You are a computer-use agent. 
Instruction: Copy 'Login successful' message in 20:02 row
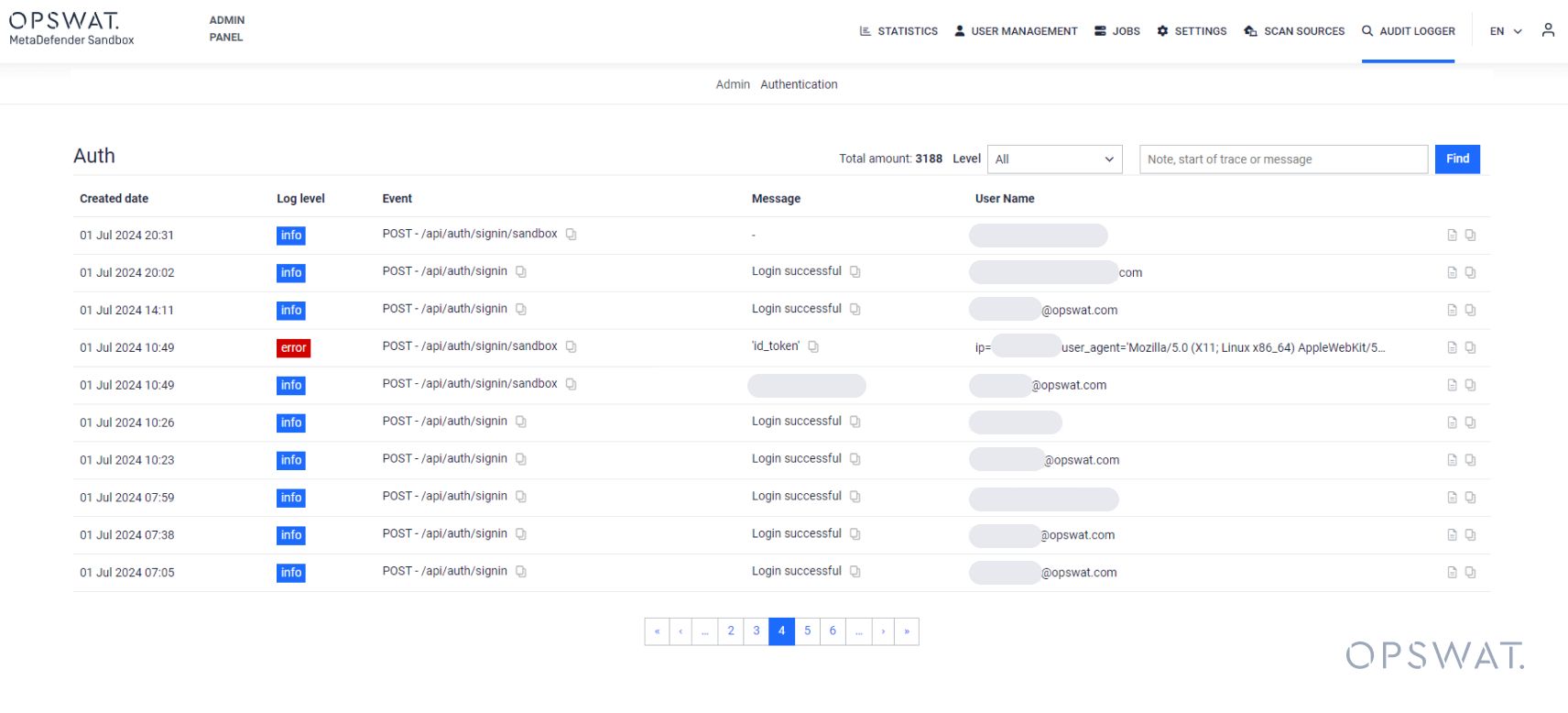click(855, 272)
